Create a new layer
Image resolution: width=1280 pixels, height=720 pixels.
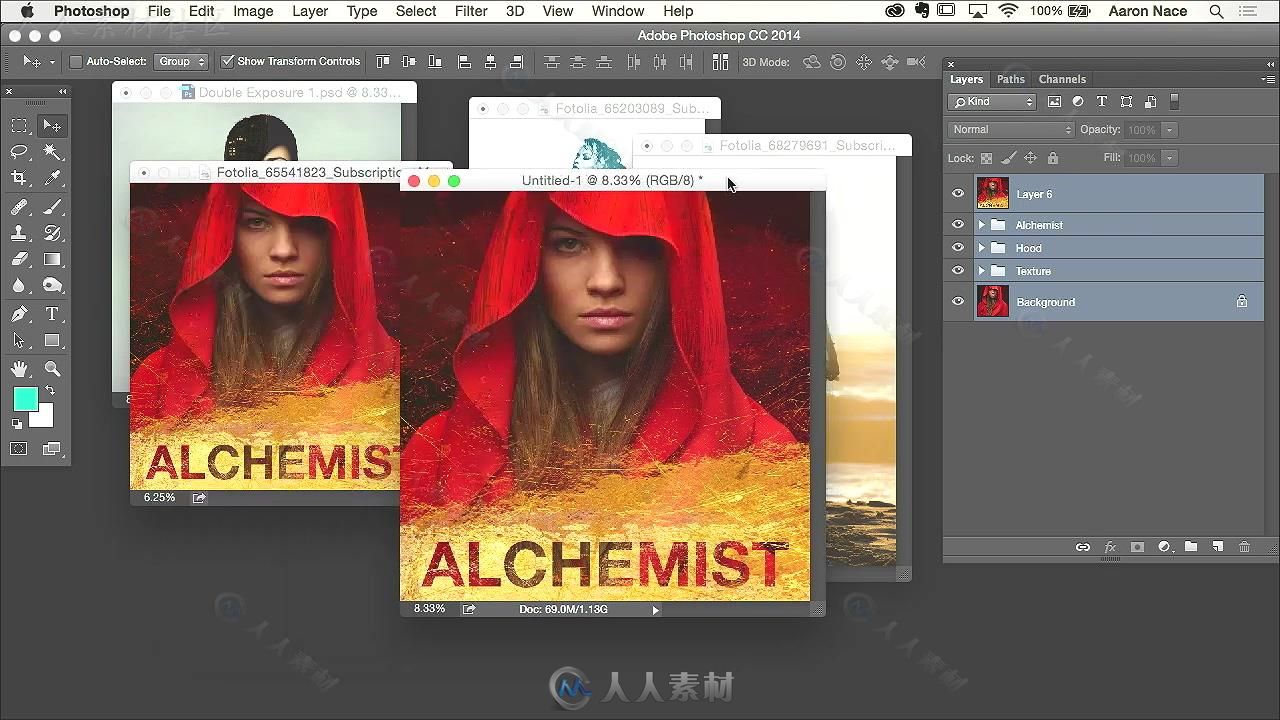(1217, 547)
